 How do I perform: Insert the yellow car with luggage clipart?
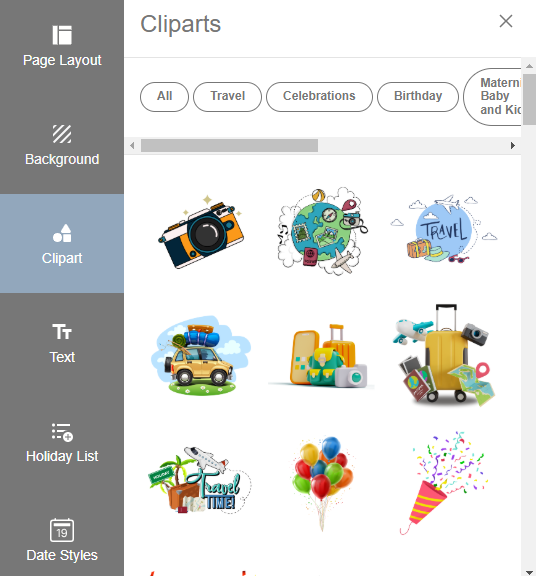tap(201, 355)
